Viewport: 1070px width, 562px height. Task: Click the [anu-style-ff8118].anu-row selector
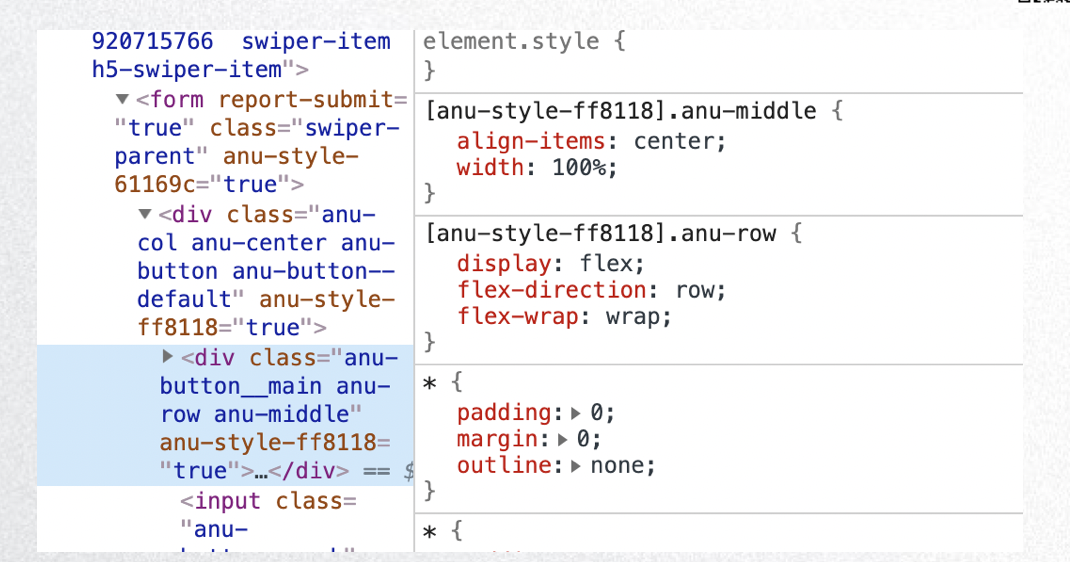click(601, 234)
